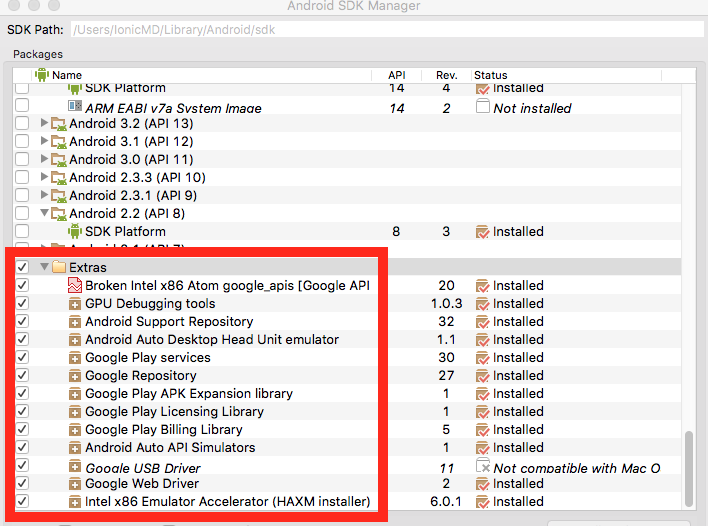The width and height of the screenshot is (708, 526).
Task: Click the Android Support Repository package icon
Action: pyautogui.click(x=75, y=322)
